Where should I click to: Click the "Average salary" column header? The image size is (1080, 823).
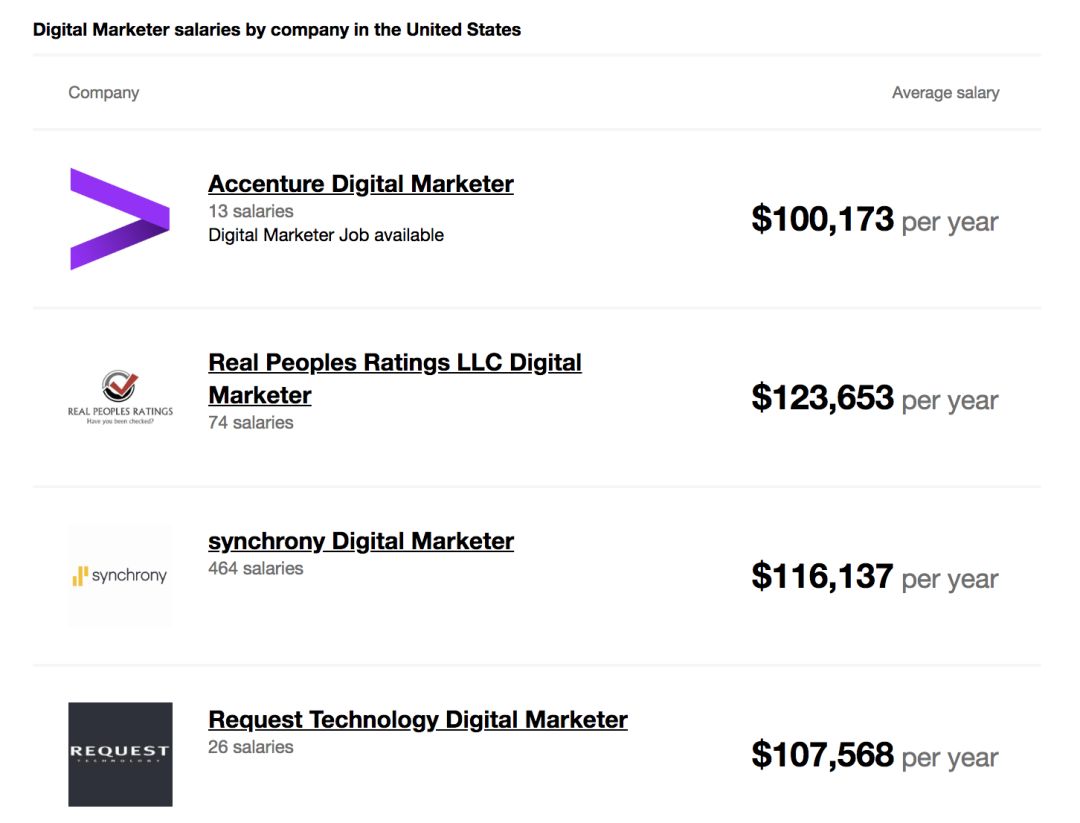coord(945,93)
